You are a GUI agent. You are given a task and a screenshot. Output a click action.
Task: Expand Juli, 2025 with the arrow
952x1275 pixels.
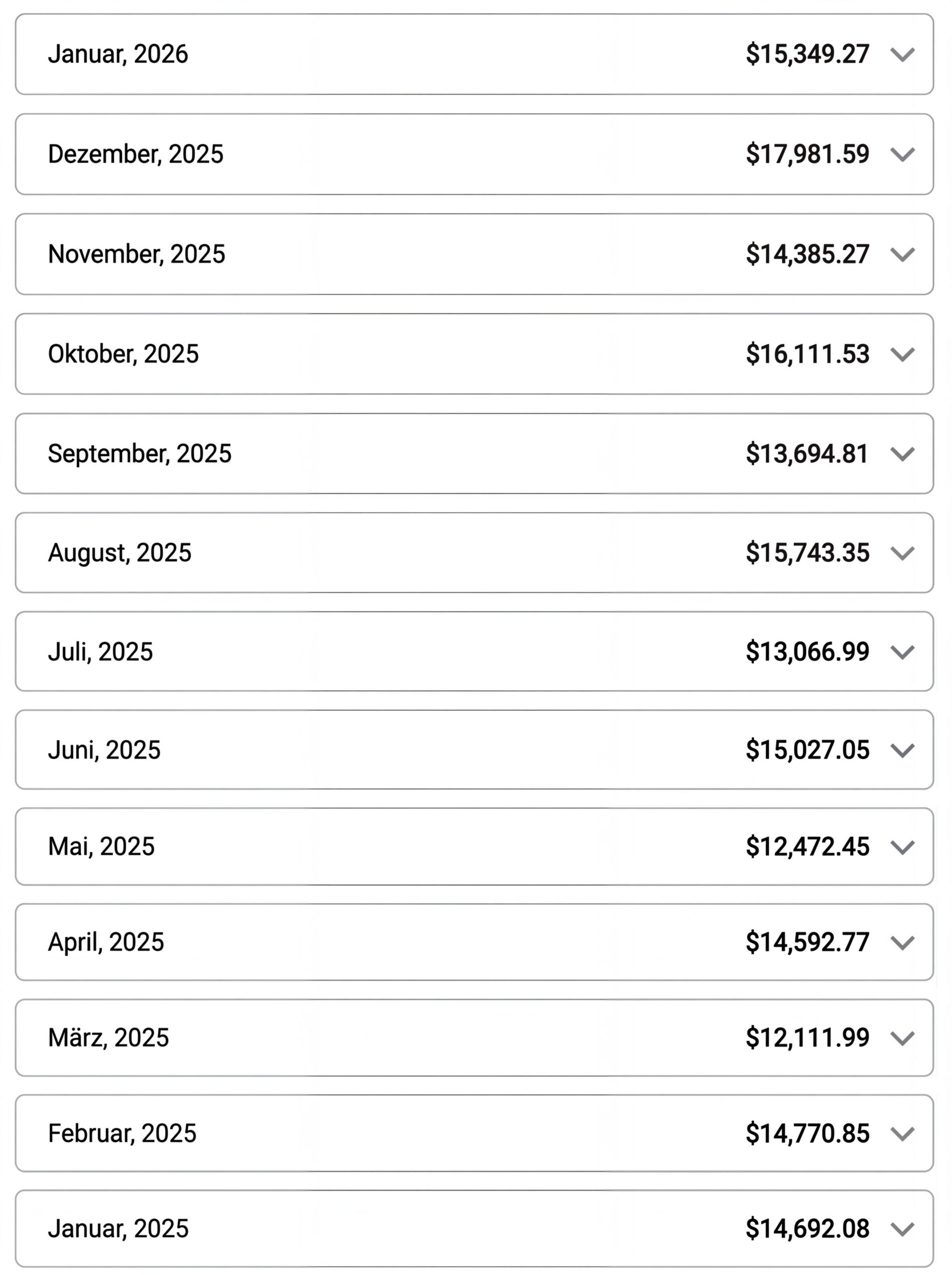[x=902, y=652]
